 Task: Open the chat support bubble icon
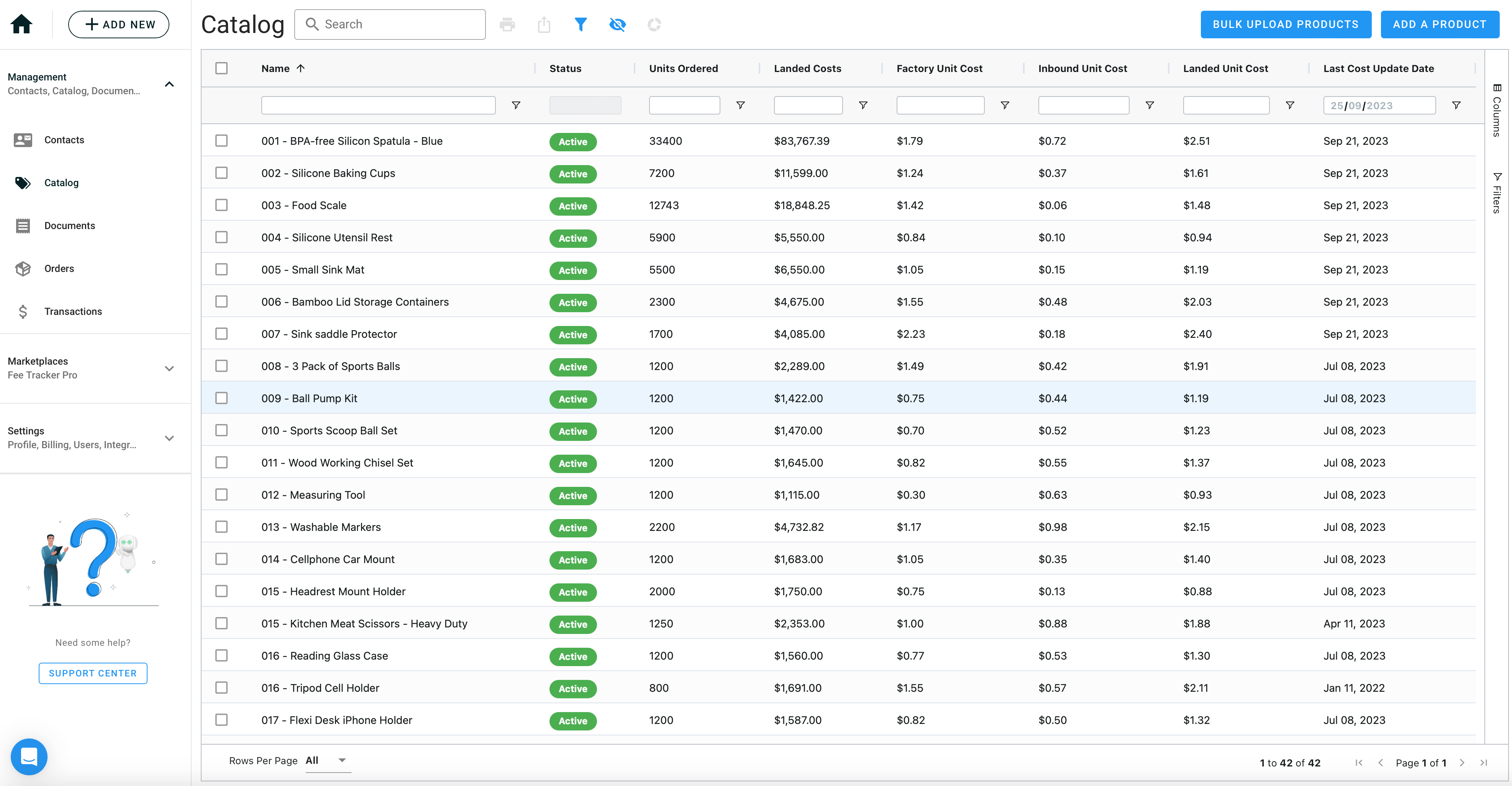(x=29, y=756)
